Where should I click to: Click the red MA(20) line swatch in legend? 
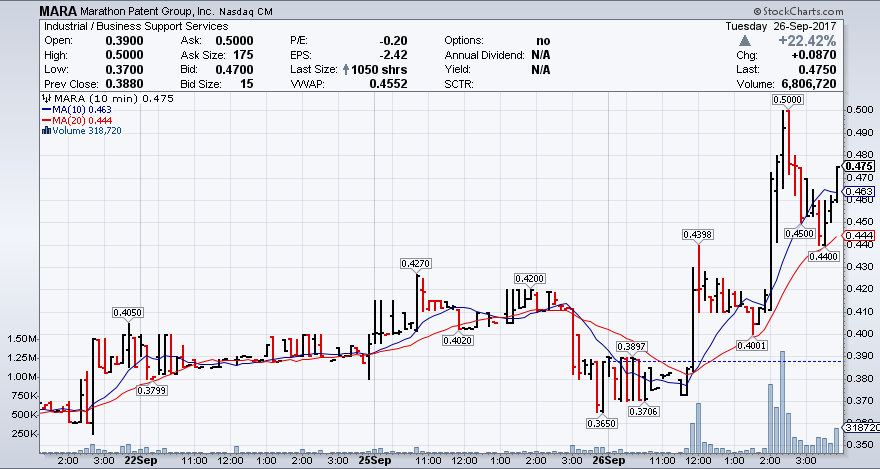point(45,120)
